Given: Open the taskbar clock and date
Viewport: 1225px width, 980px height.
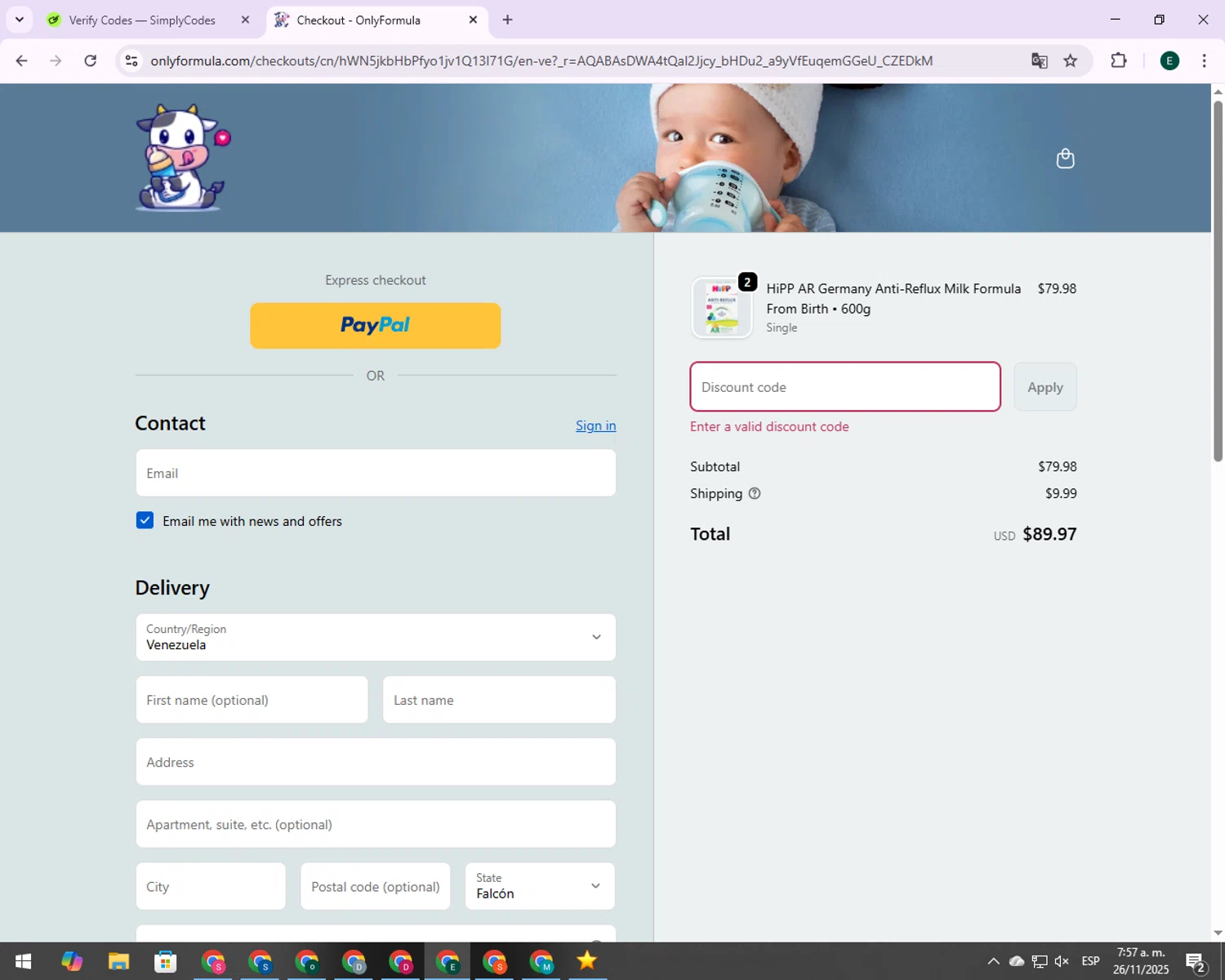Looking at the screenshot, I should pyautogui.click(x=1141, y=961).
